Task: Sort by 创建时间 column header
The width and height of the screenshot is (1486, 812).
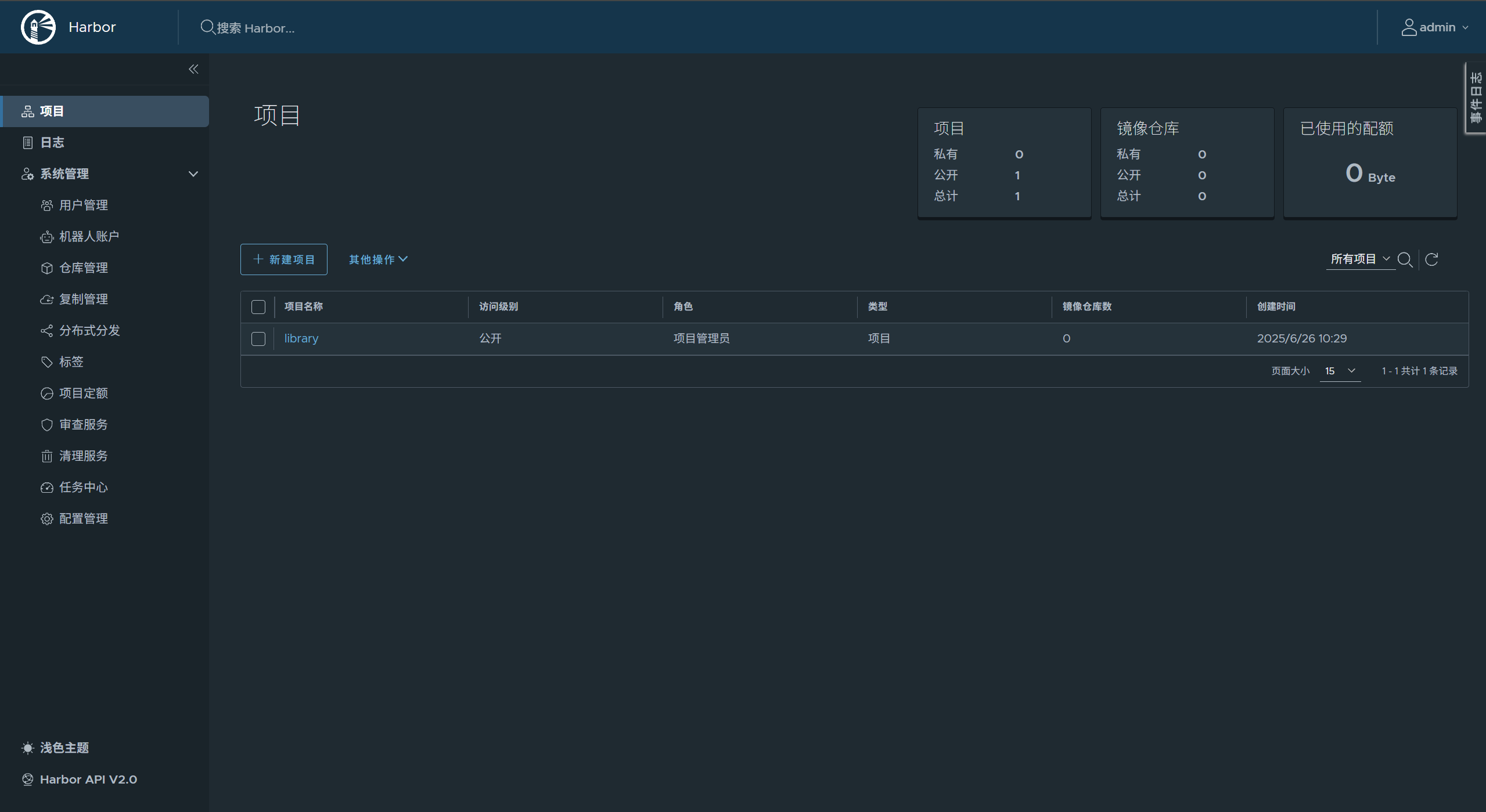Action: pyautogui.click(x=1276, y=306)
